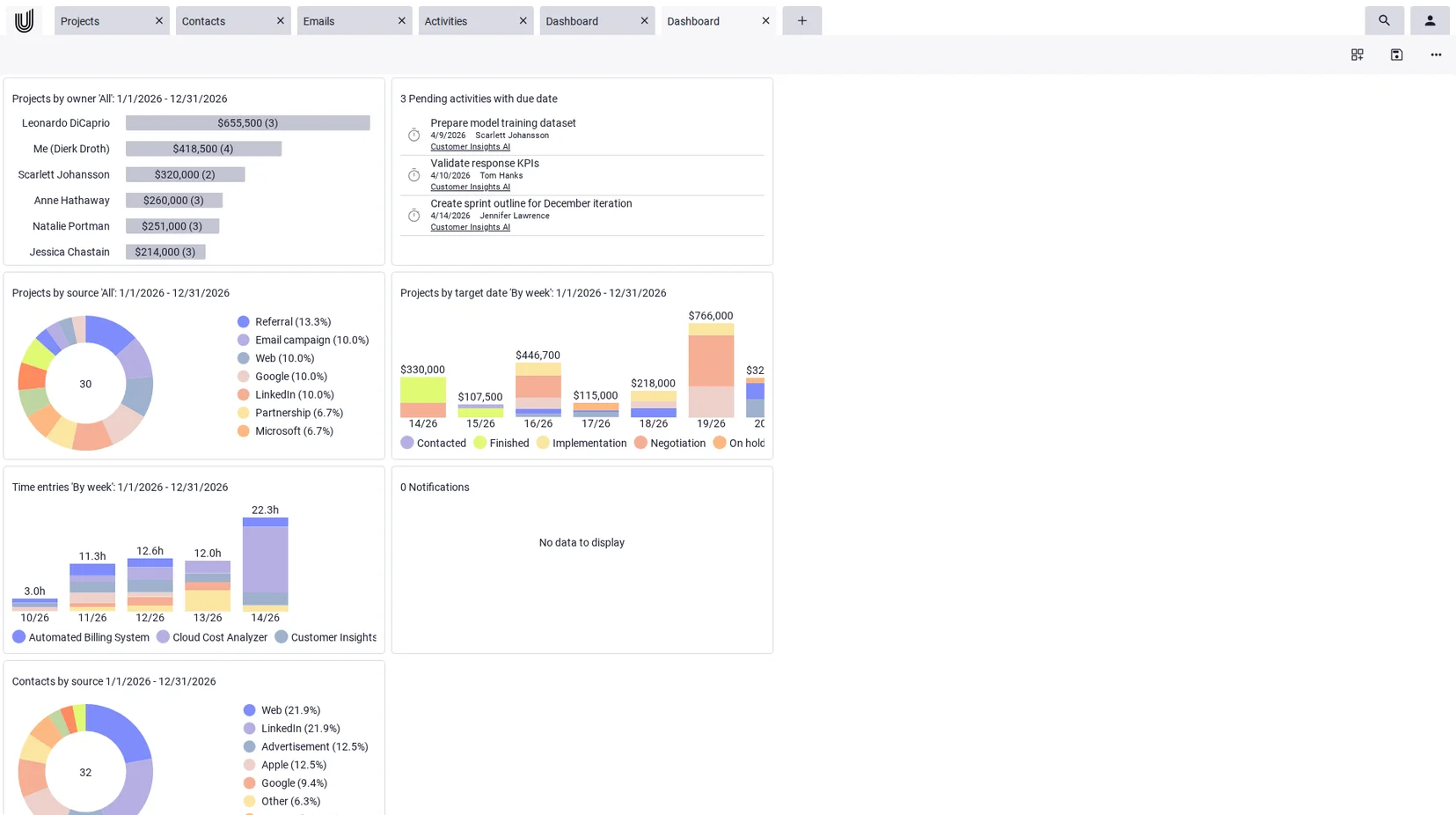Toggle Contacted legend swatch in target date chart
Screen dimensions: 1456x815
pyautogui.click(x=407, y=443)
